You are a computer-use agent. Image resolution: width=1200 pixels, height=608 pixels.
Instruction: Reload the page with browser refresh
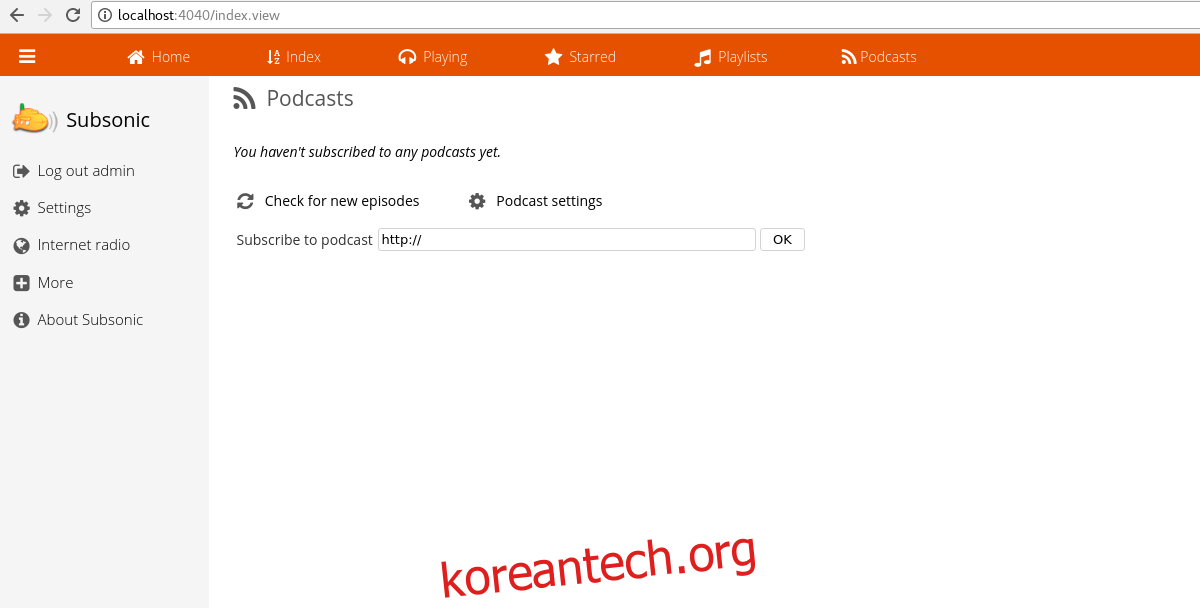point(73,15)
